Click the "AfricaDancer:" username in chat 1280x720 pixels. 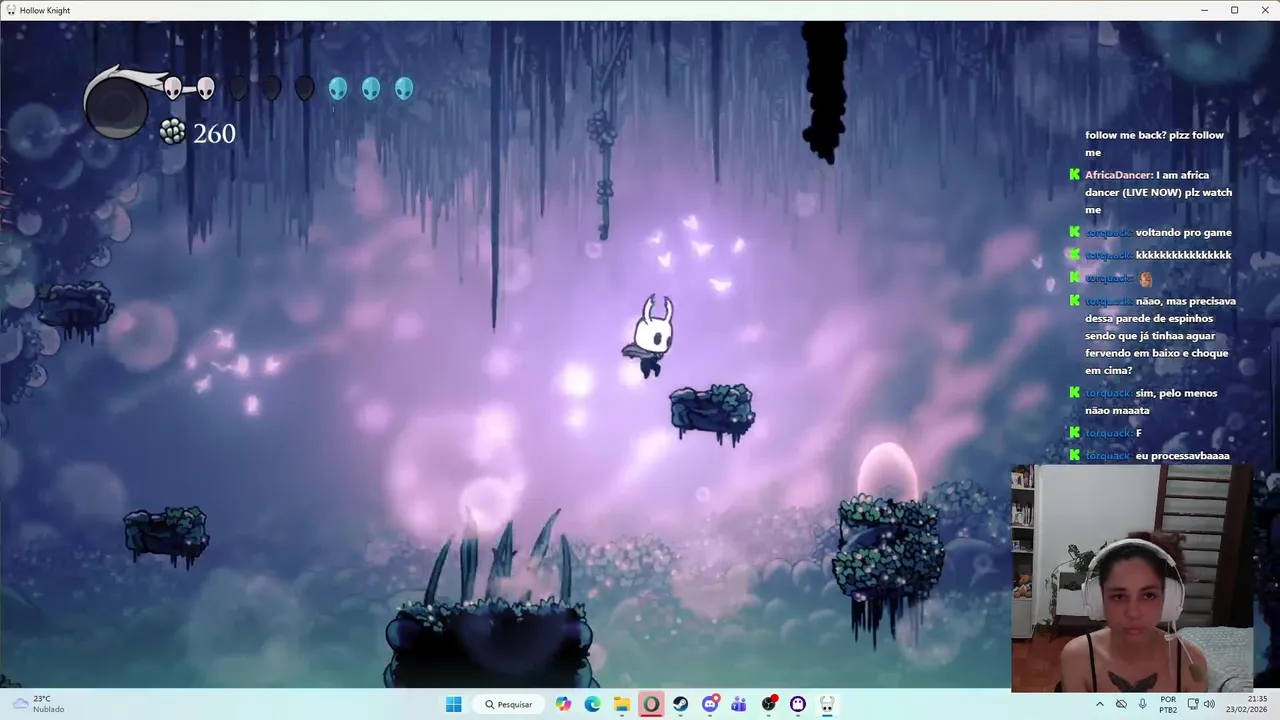point(1119,175)
